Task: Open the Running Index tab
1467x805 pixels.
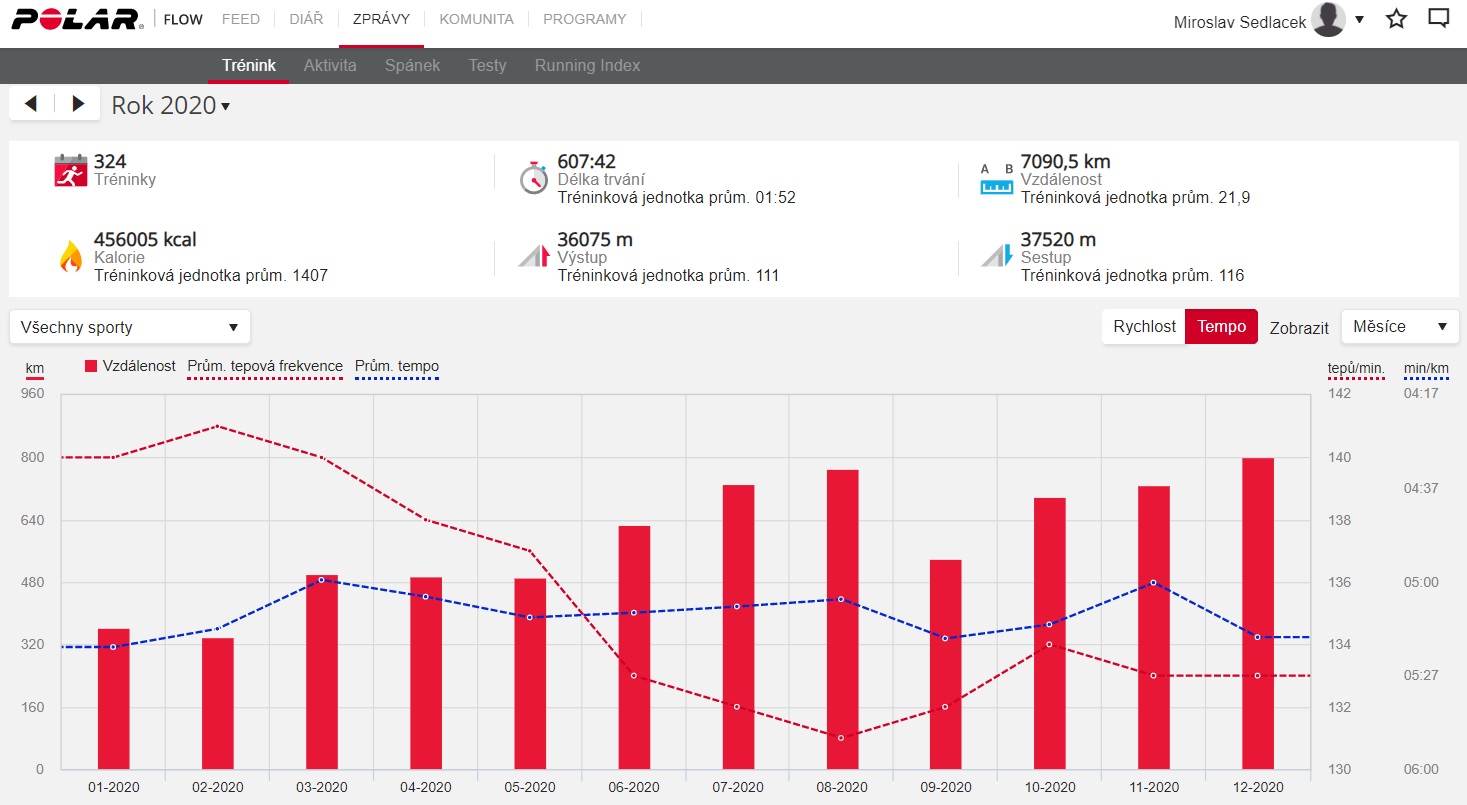Action: pyautogui.click(x=587, y=65)
